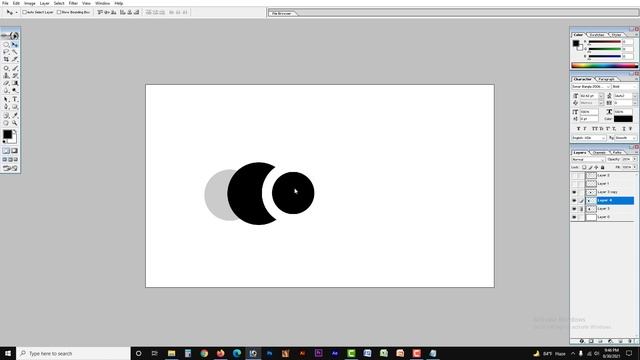Click the Jump to ImageReady button
640x360 pixels.
10,168
